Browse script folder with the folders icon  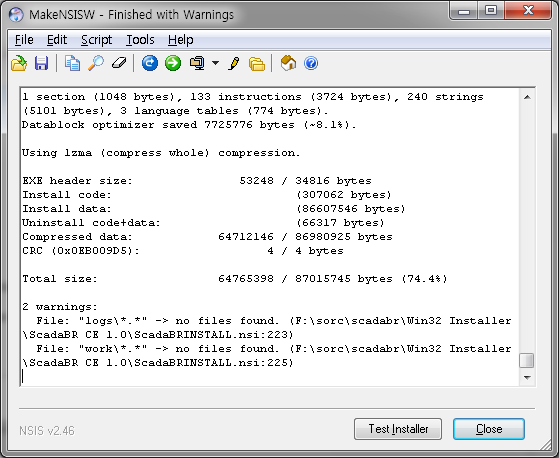257,64
